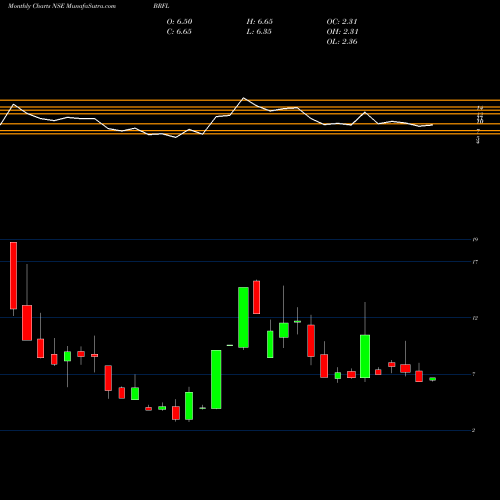The width and height of the screenshot is (500, 500).
Task: Click price axis label 7
Action: click(x=474, y=374)
